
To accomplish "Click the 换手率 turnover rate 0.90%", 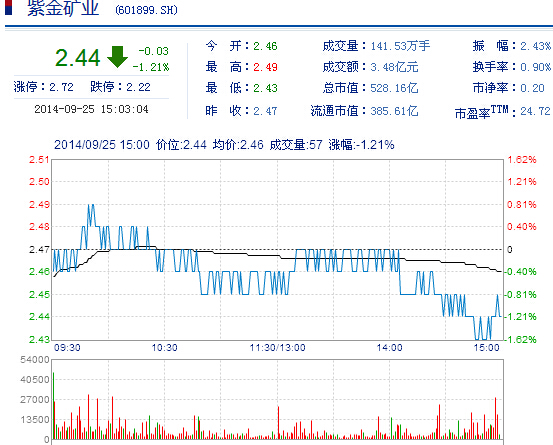I will (x=536, y=67).
